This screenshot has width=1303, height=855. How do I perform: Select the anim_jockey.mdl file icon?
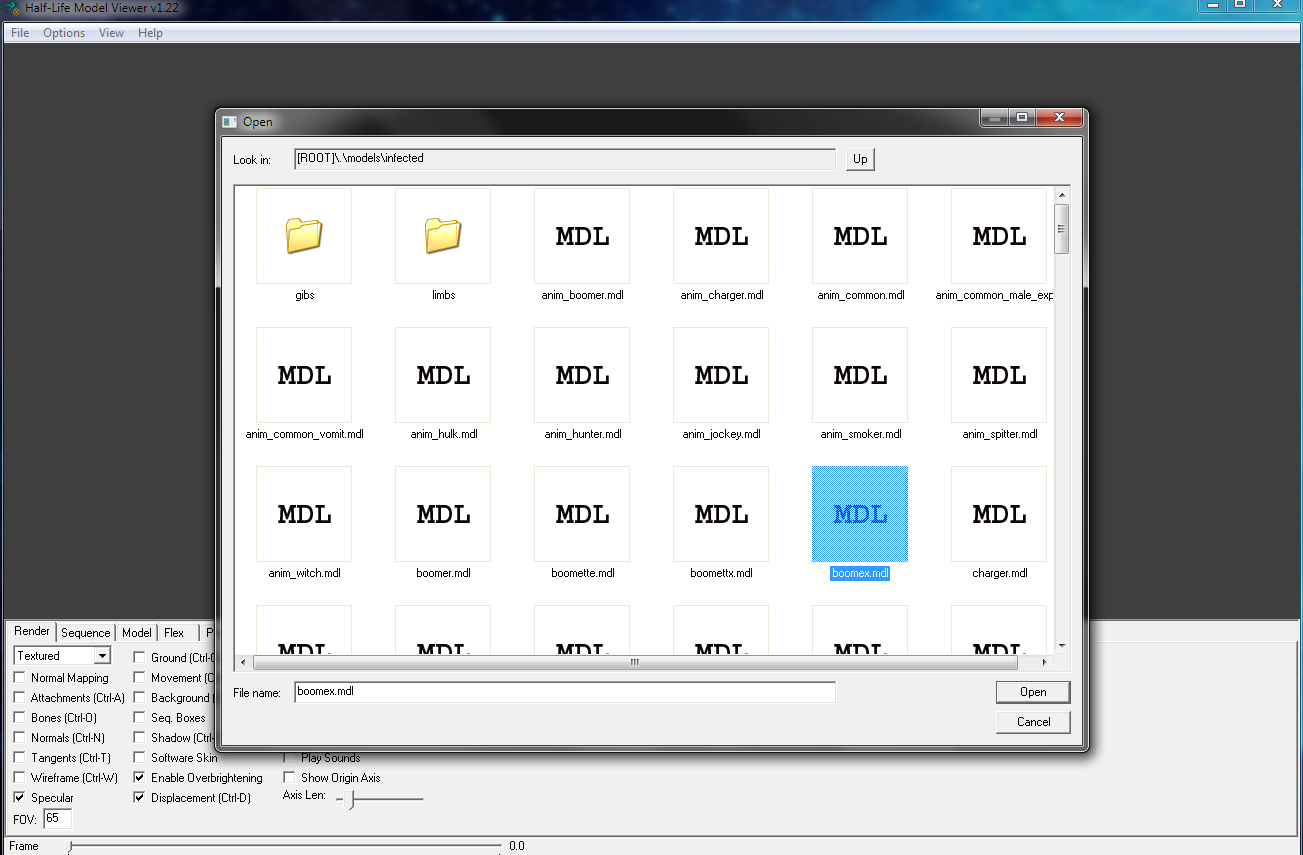point(721,375)
